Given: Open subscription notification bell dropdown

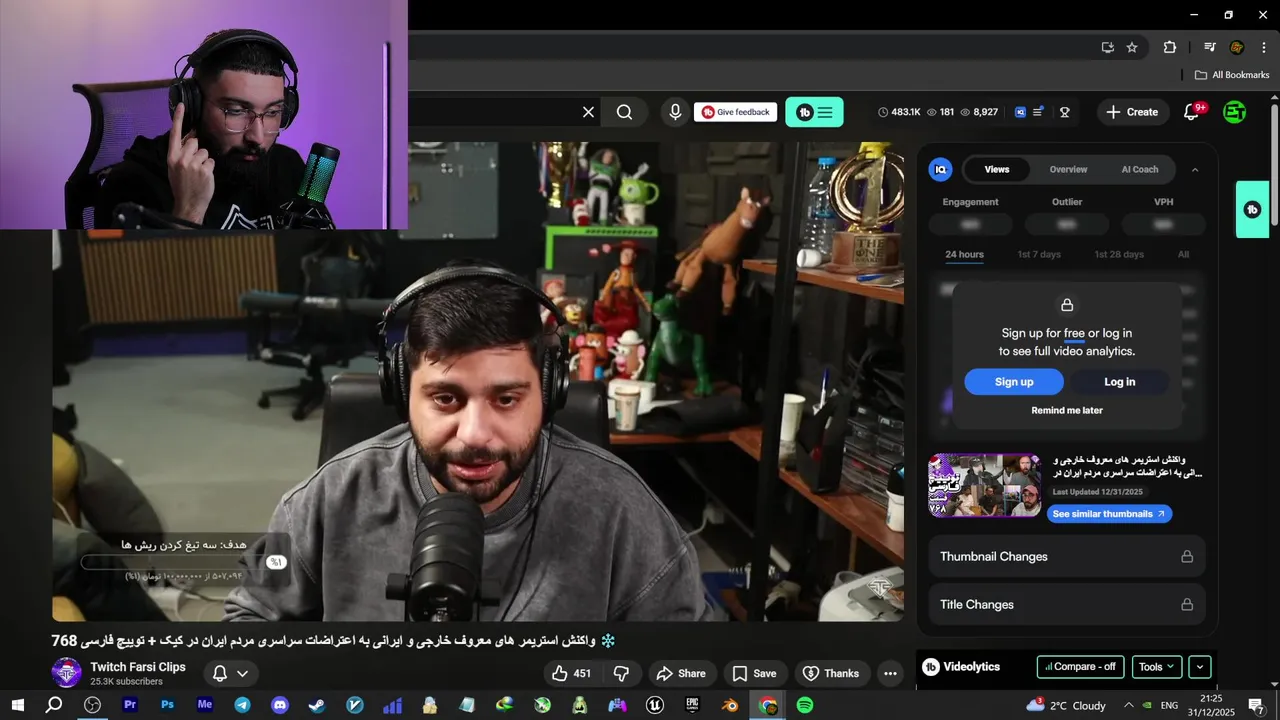Looking at the screenshot, I should (x=229, y=674).
